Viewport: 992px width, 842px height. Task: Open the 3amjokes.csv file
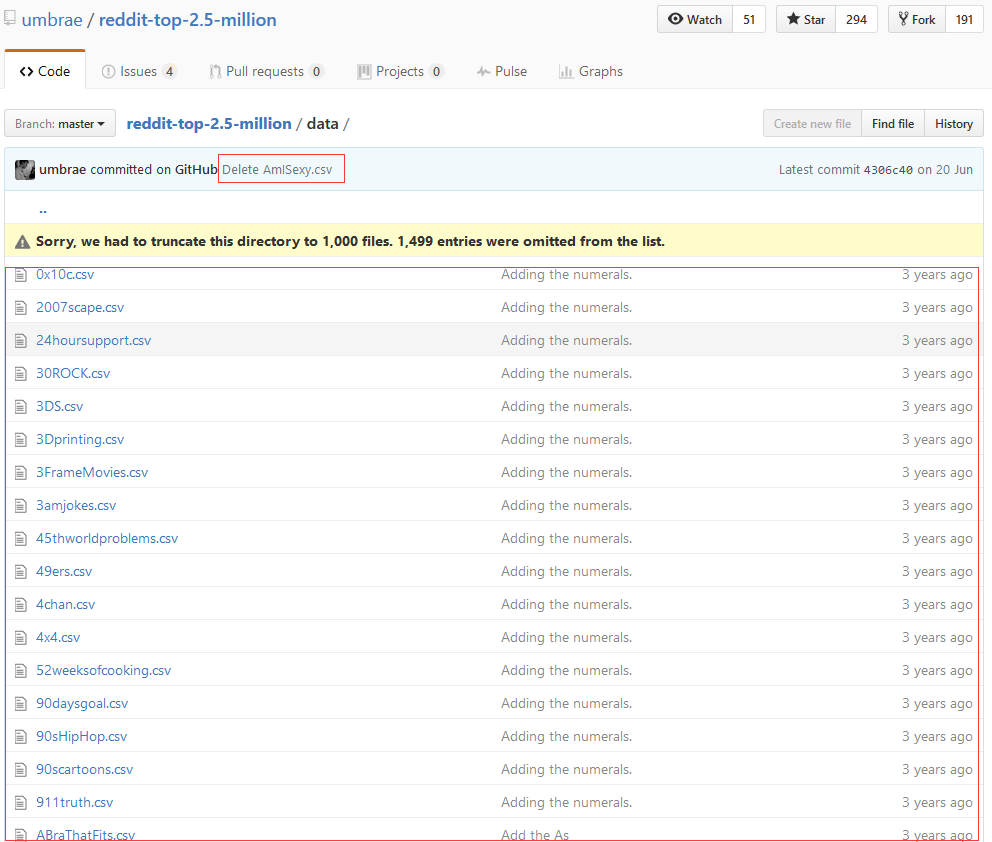(76, 505)
